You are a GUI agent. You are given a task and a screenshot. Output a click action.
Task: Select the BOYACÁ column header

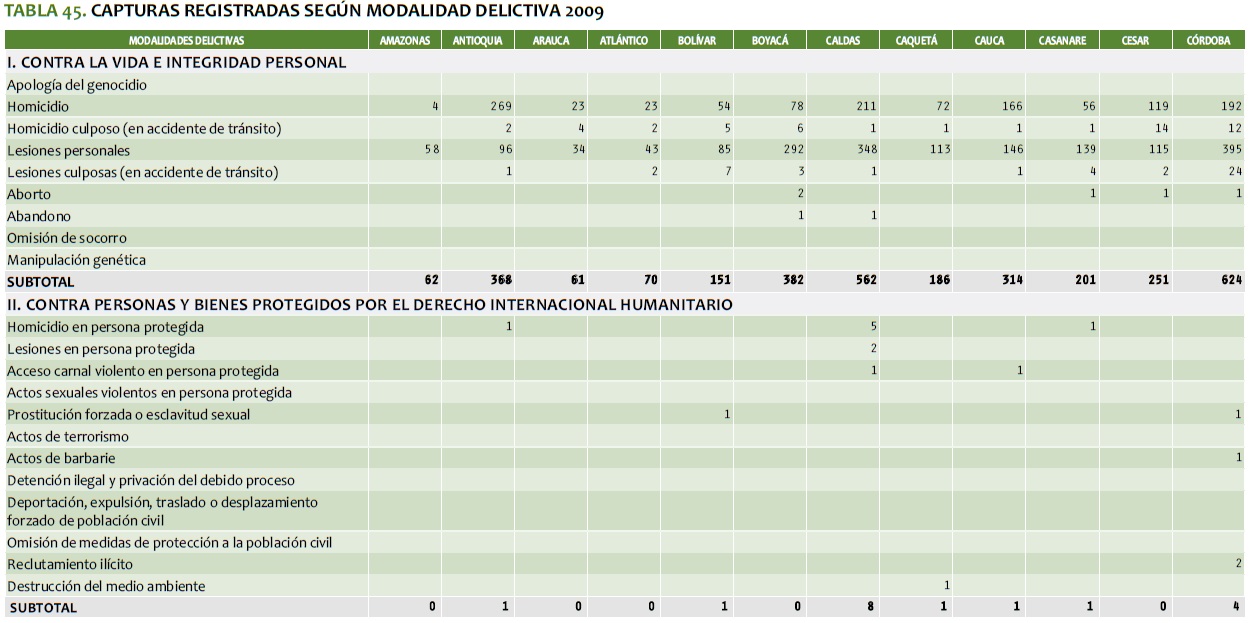coord(770,41)
